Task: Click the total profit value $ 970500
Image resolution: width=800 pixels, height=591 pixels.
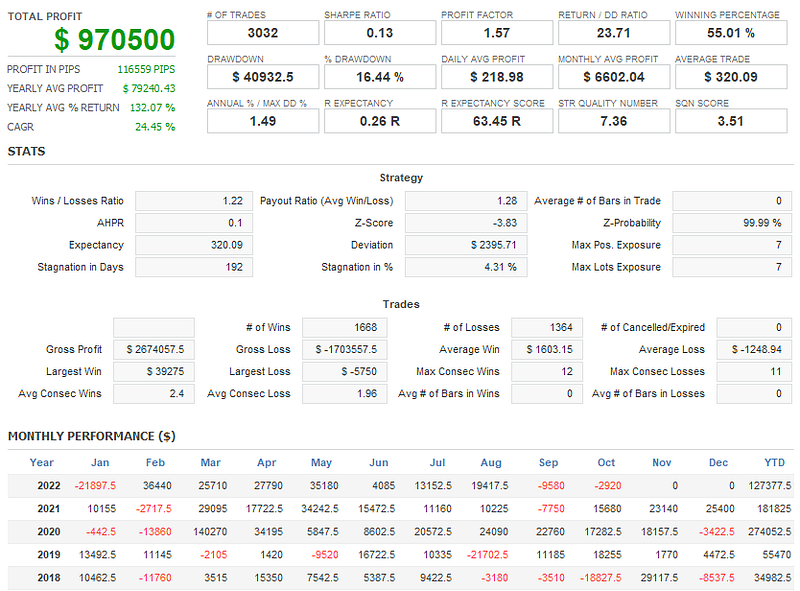Action: pyautogui.click(x=114, y=39)
